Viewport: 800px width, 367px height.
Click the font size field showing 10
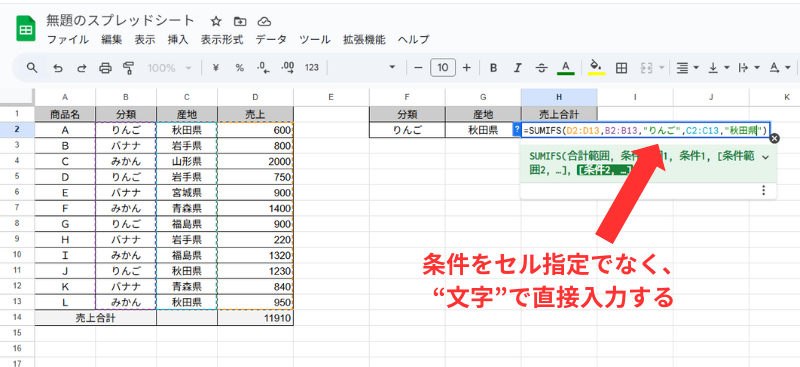(443, 67)
